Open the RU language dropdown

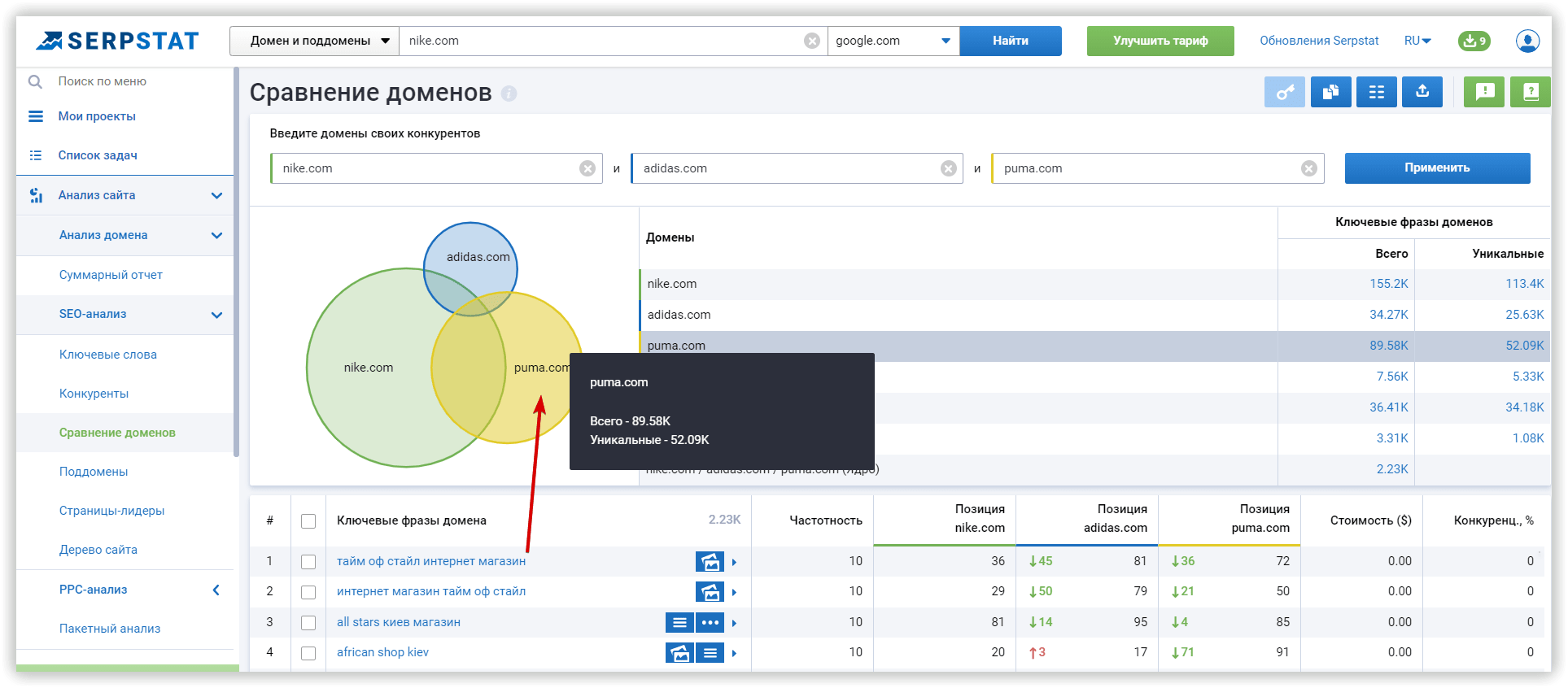pyautogui.click(x=1417, y=41)
